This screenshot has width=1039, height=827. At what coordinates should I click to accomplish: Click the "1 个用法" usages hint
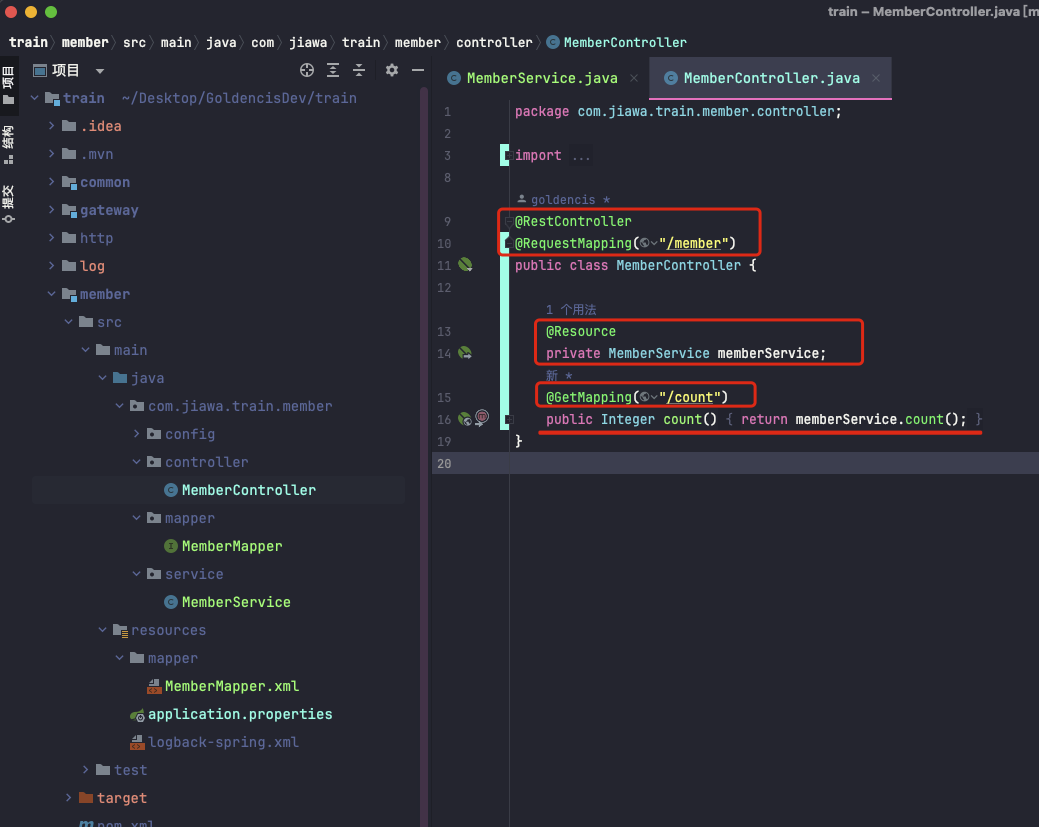click(571, 309)
